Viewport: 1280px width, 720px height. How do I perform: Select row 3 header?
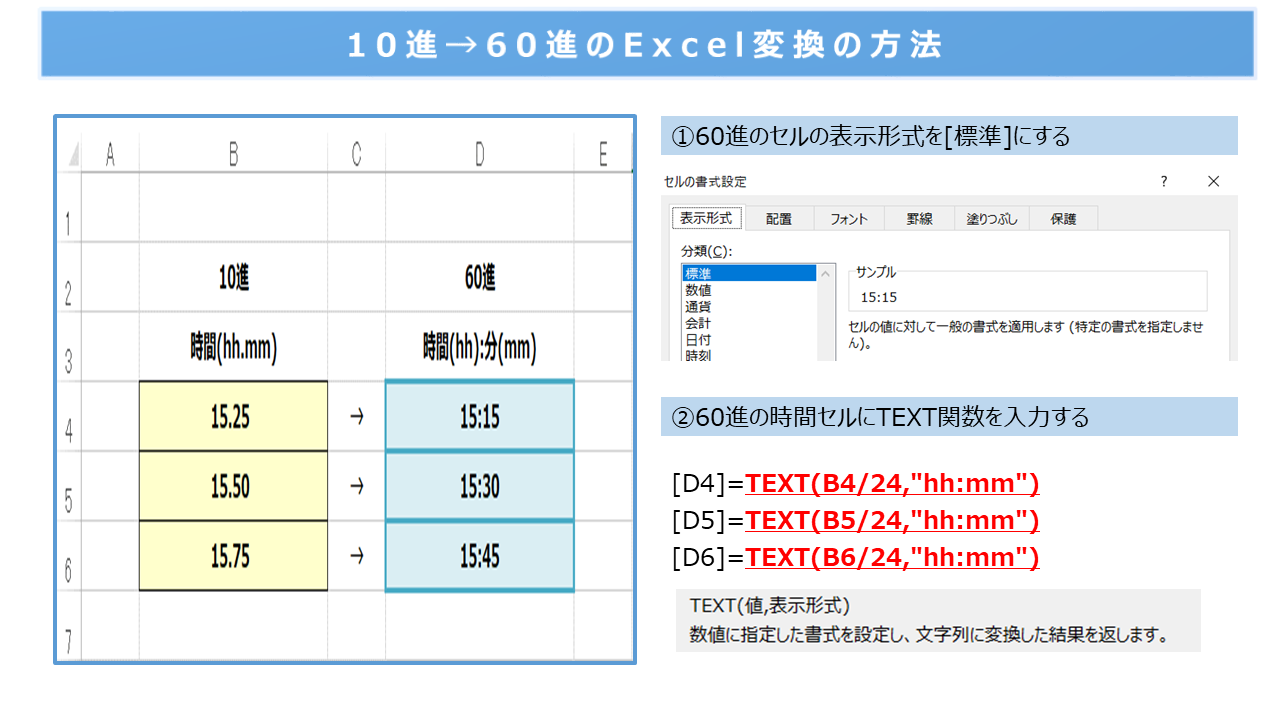pyautogui.click(x=69, y=346)
